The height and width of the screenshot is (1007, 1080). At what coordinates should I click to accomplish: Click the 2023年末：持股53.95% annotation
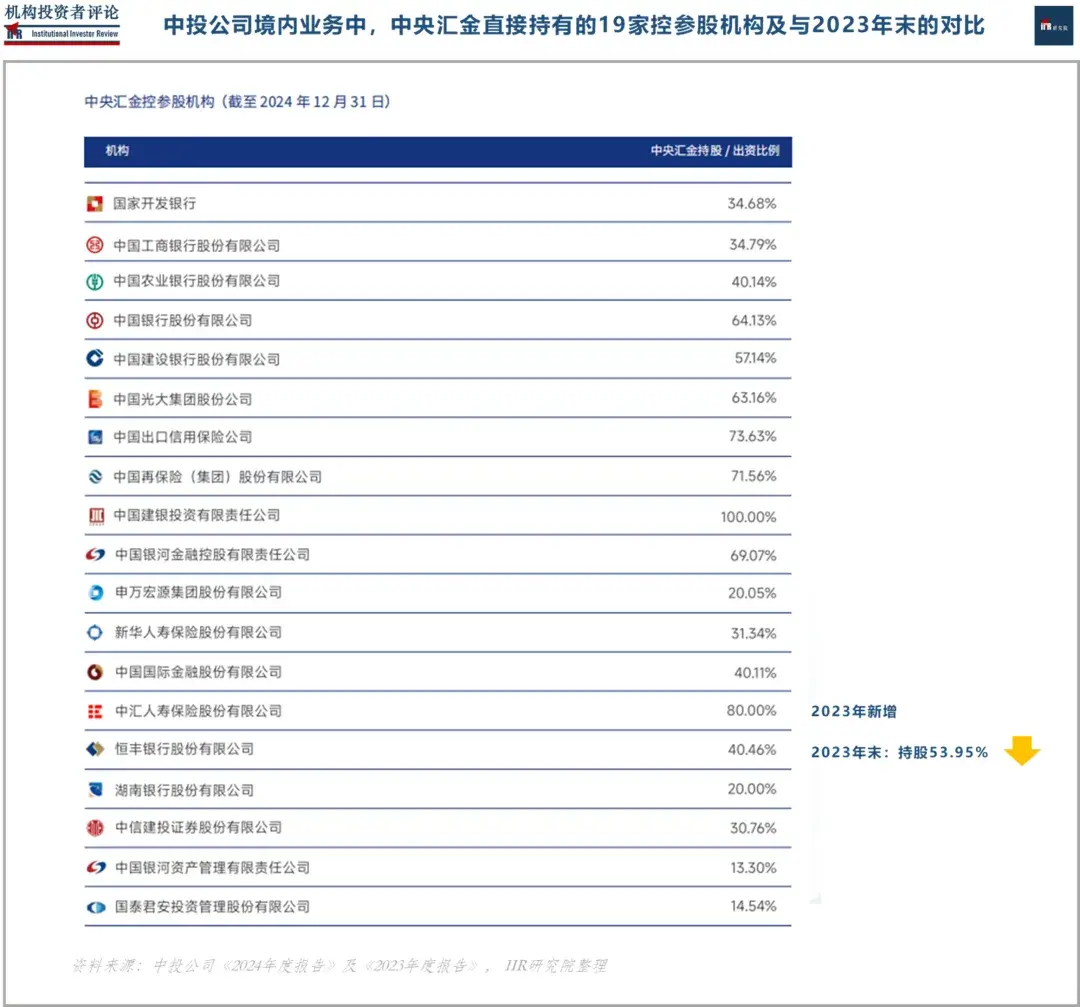pos(900,752)
